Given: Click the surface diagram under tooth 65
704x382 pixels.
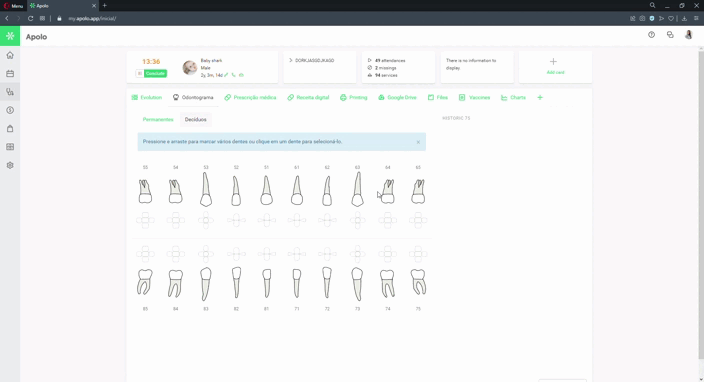Looking at the screenshot, I should (418, 220).
